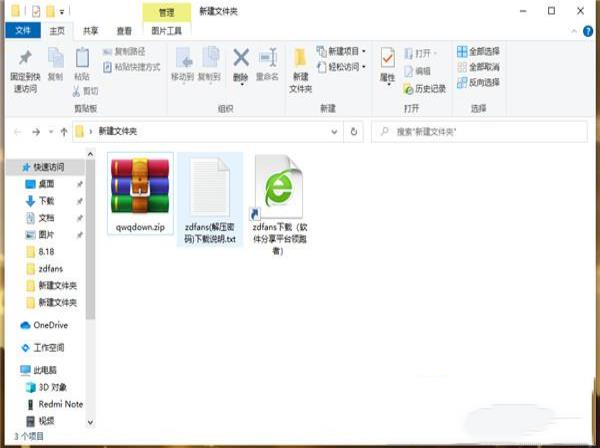
Task: Select the qwqdown.zip archive file
Action: pyautogui.click(x=139, y=195)
